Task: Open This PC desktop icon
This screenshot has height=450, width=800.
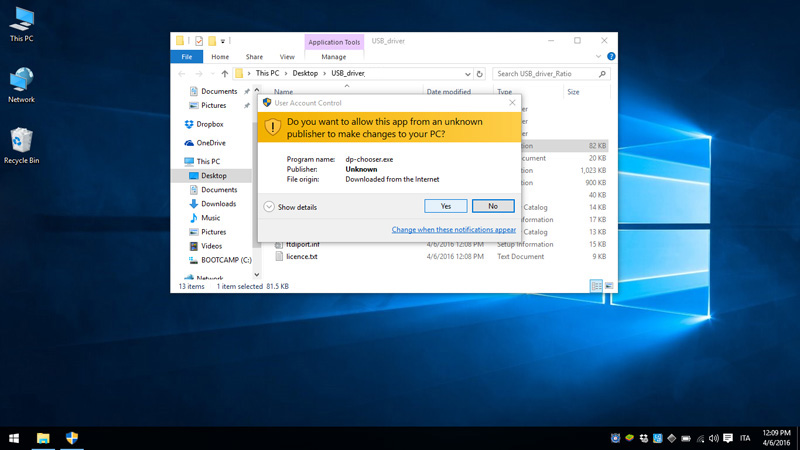Action: [21, 25]
